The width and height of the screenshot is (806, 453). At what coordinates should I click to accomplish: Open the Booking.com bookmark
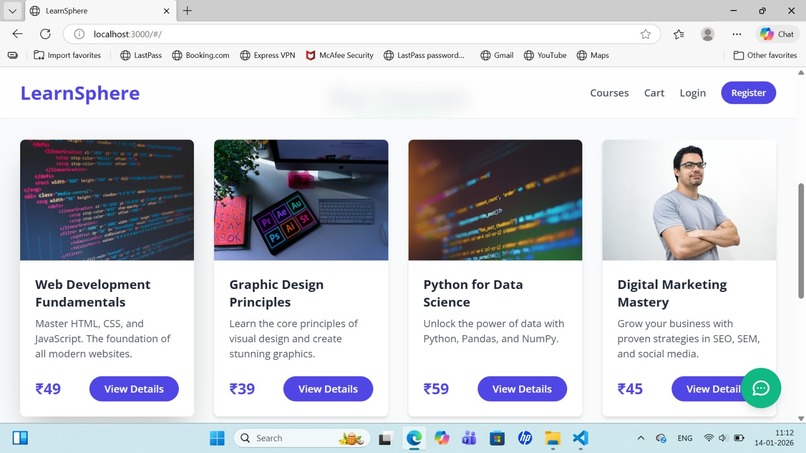200,55
